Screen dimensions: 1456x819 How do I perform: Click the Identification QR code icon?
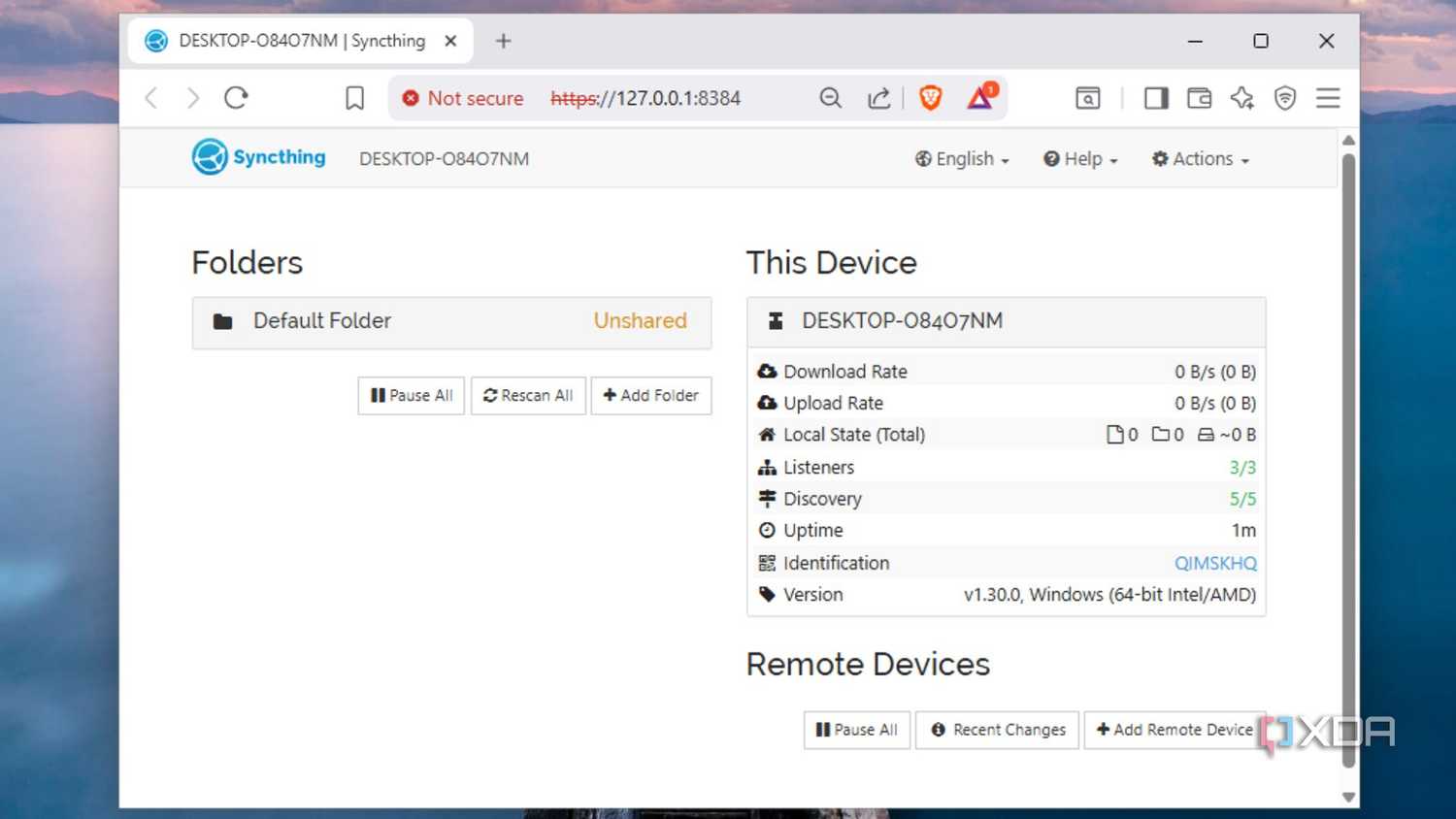[767, 563]
